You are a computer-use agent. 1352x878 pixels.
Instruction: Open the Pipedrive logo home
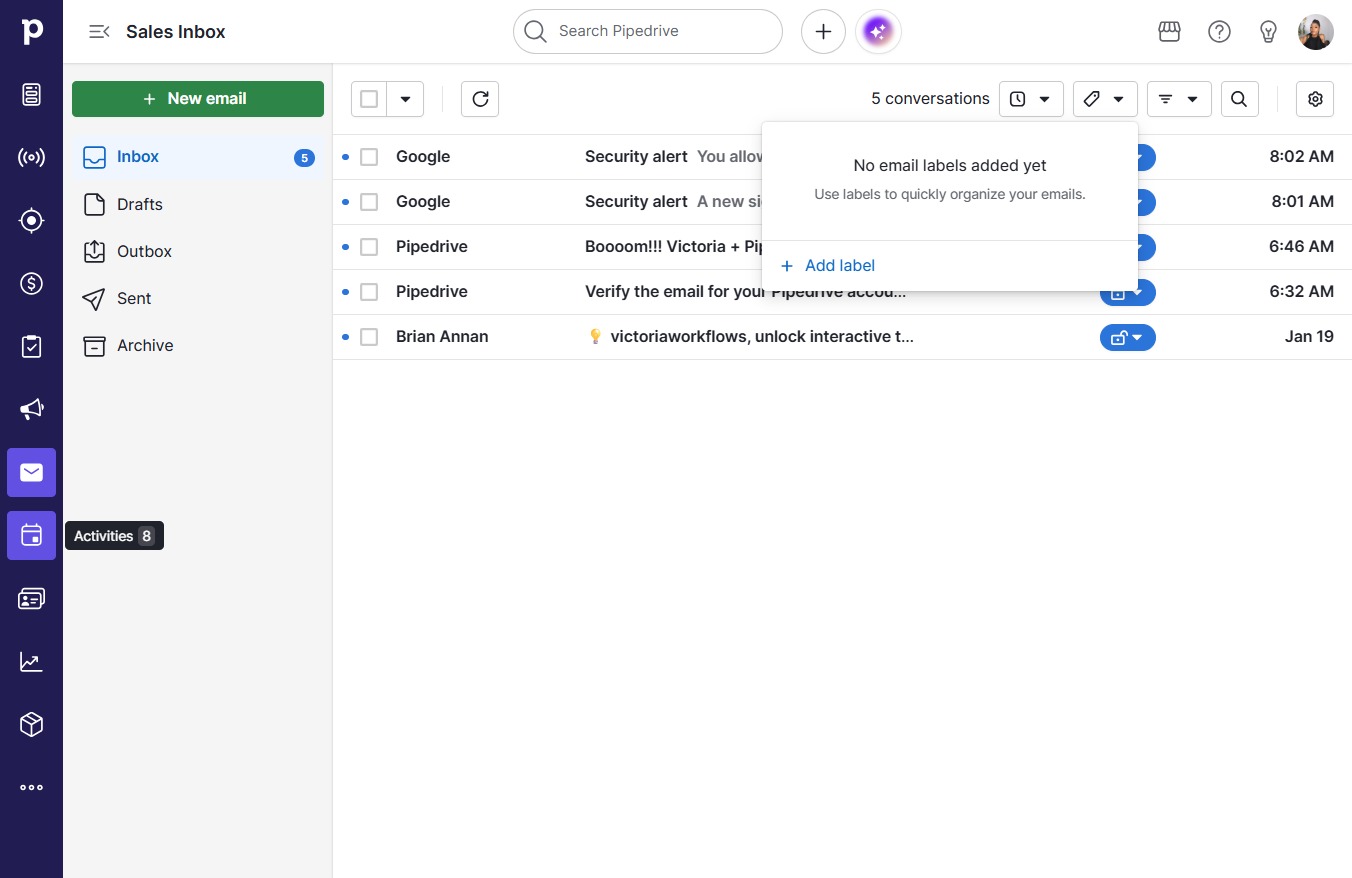click(31, 31)
